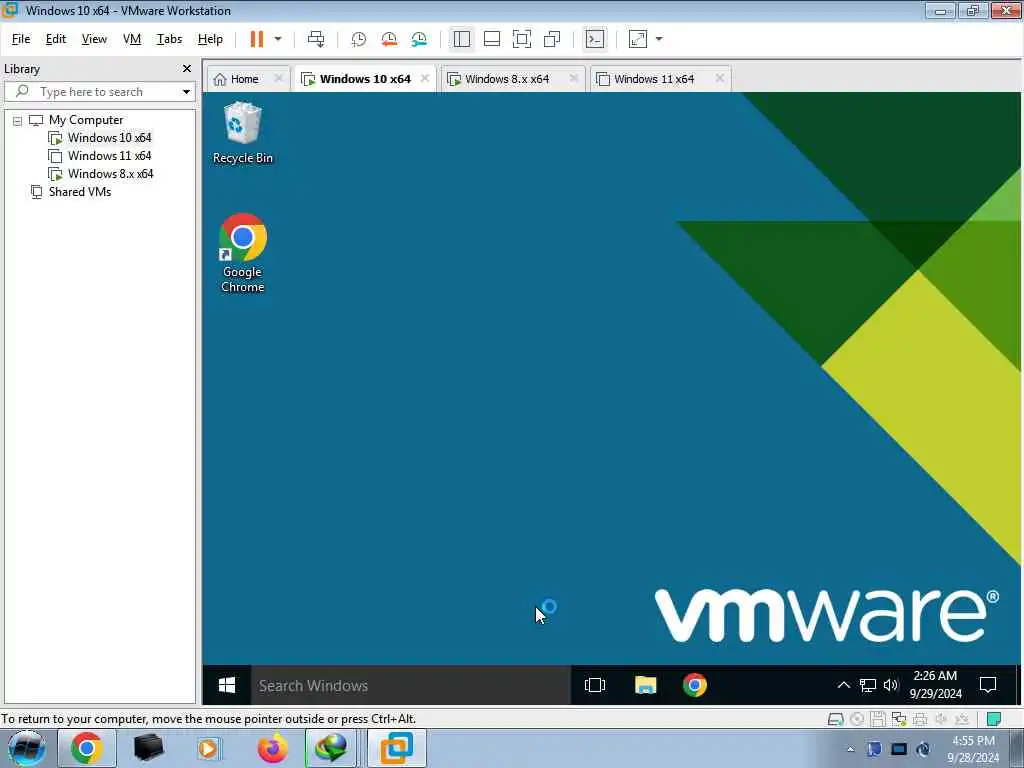The width and height of the screenshot is (1024, 768).
Task: Open stretch options dropdown arrow
Action: click(659, 39)
